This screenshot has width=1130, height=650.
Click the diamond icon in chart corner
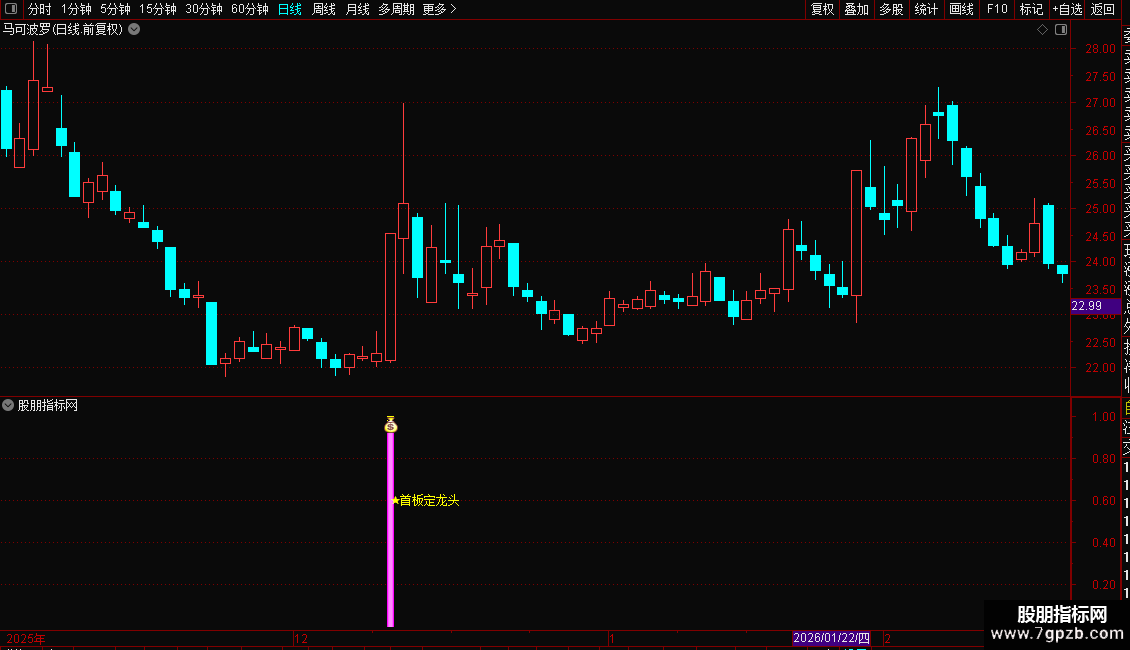(1042, 30)
